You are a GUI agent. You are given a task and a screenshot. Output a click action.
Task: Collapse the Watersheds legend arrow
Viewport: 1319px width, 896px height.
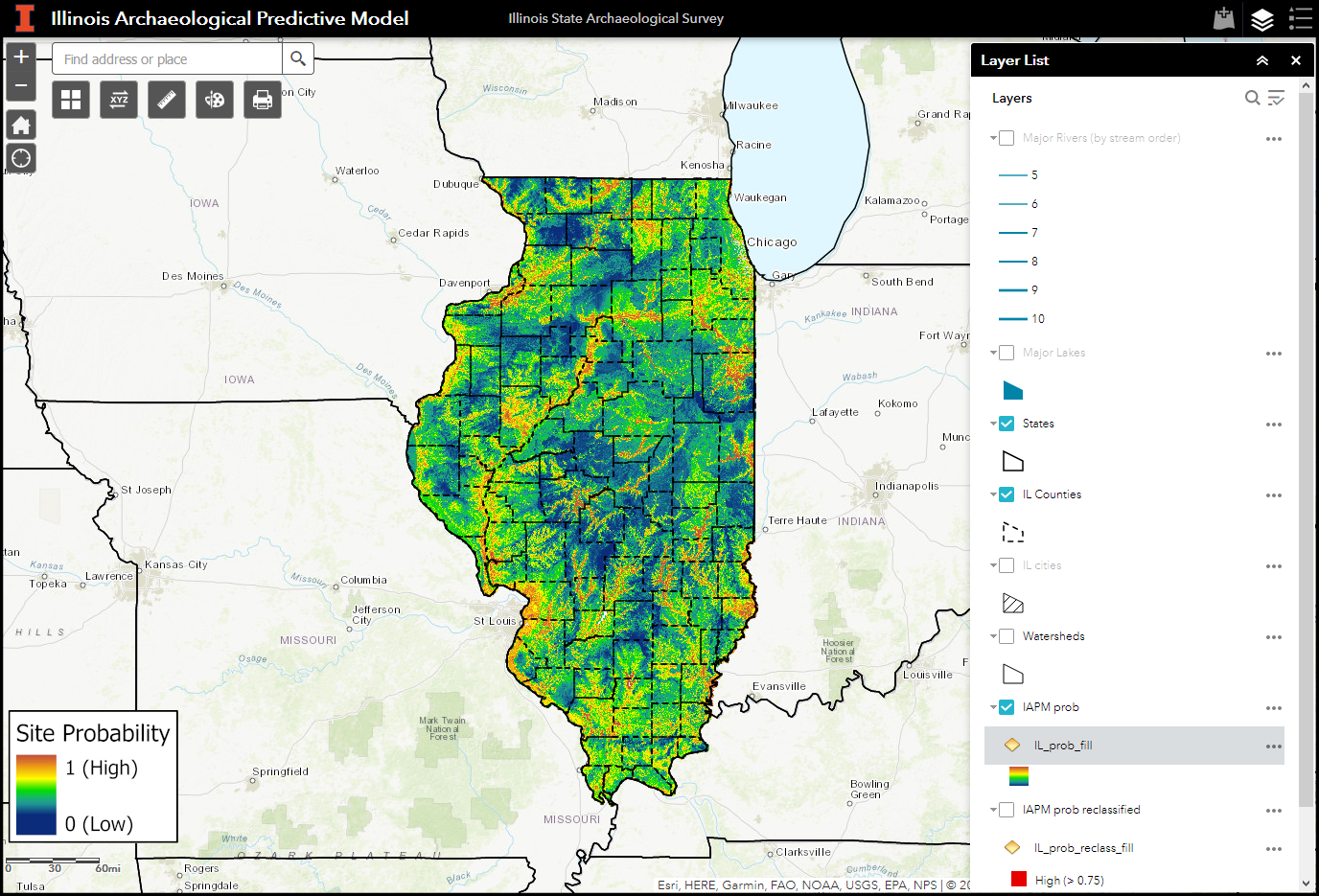[x=993, y=636]
